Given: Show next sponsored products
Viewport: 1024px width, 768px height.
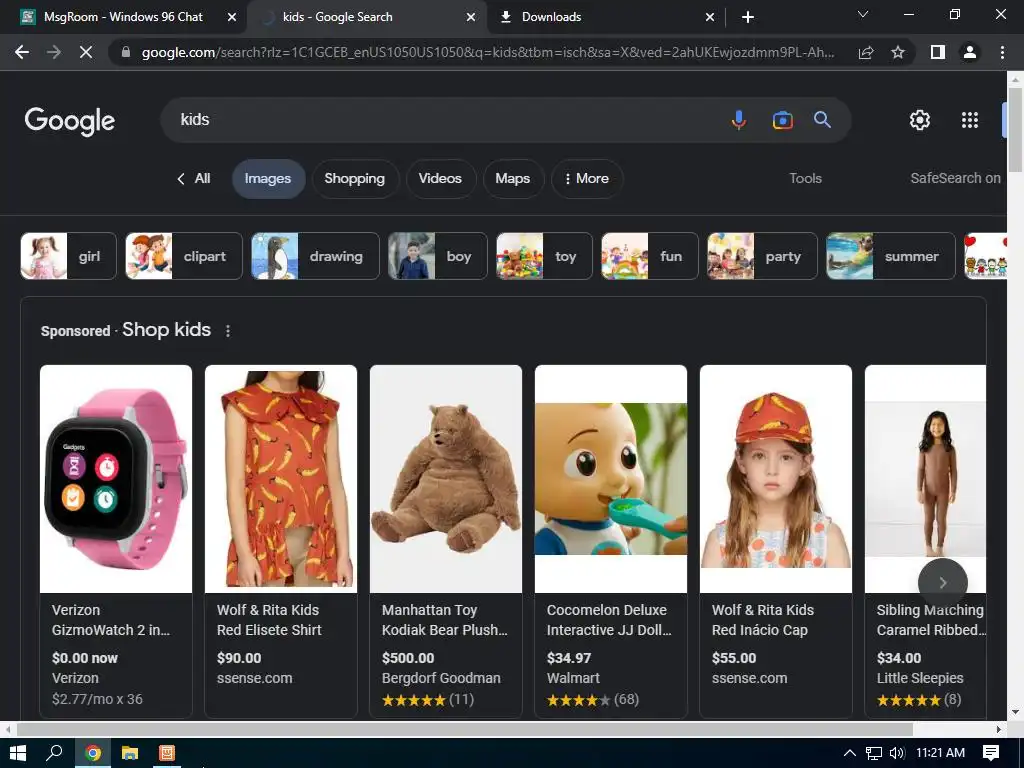Looking at the screenshot, I should click(942, 583).
